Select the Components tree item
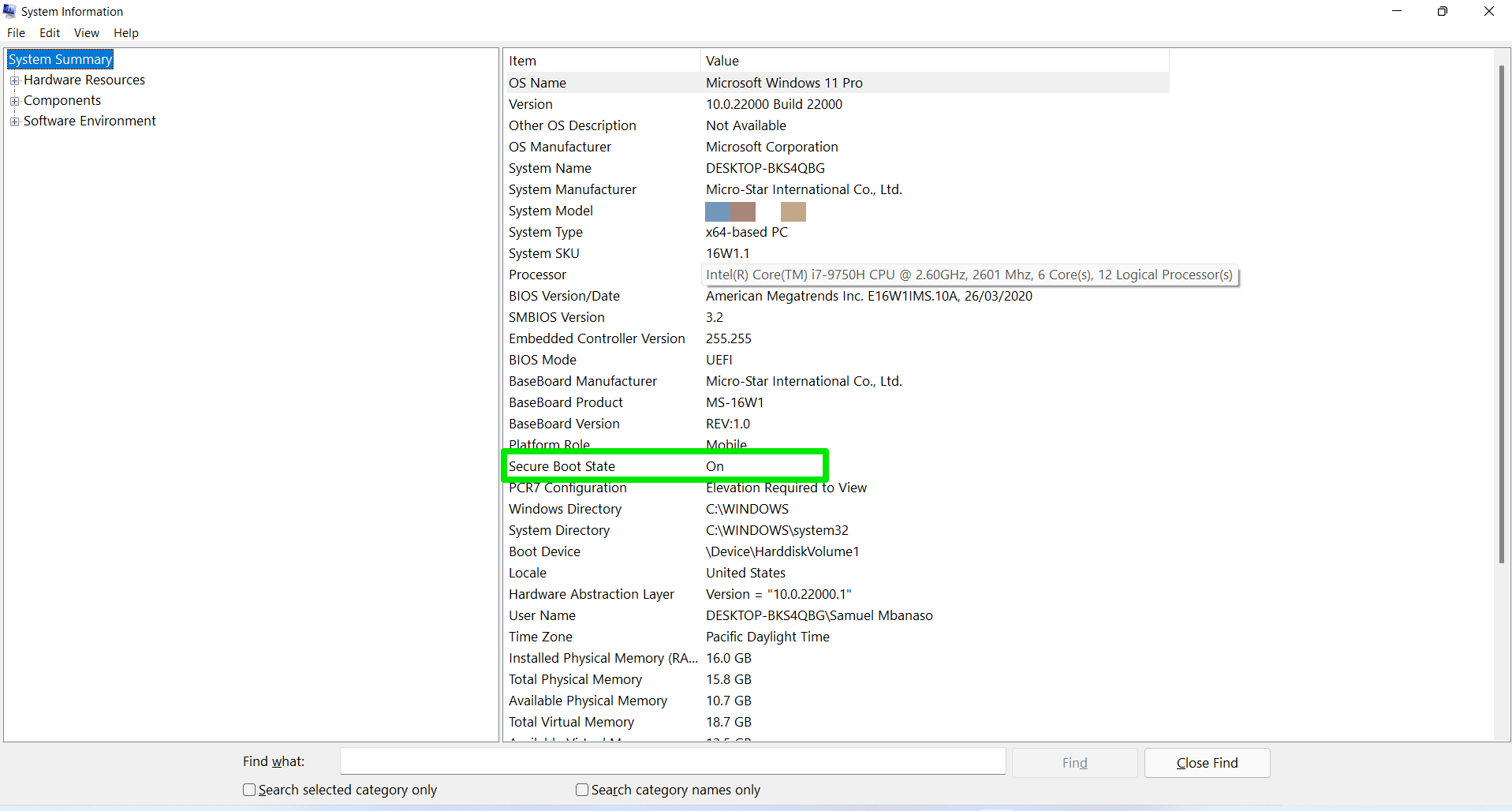1512x811 pixels. [x=62, y=100]
